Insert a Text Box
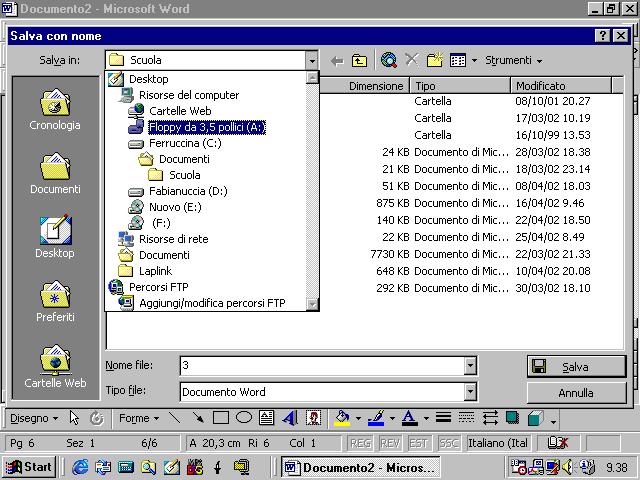640x480 pixels. pyautogui.click(x=267, y=418)
